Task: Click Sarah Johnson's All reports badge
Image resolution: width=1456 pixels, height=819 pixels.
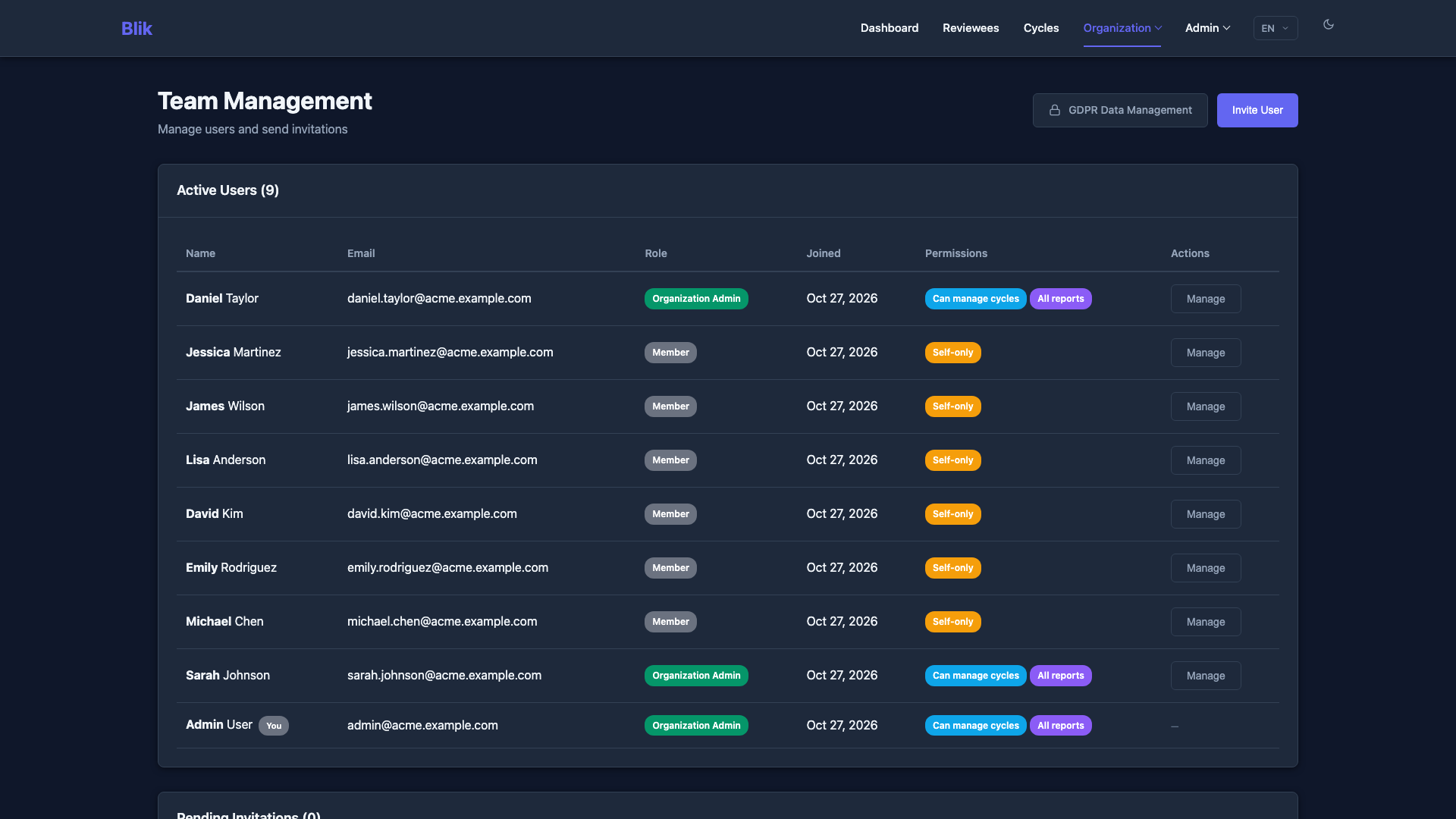Action: coord(1060,676)
